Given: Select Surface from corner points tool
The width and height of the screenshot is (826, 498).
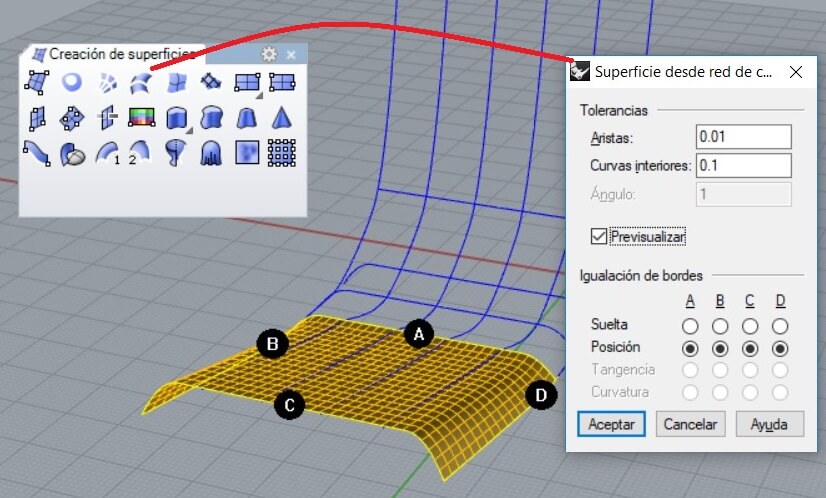Looking at the screenshot, I should [x=37, y=82].
